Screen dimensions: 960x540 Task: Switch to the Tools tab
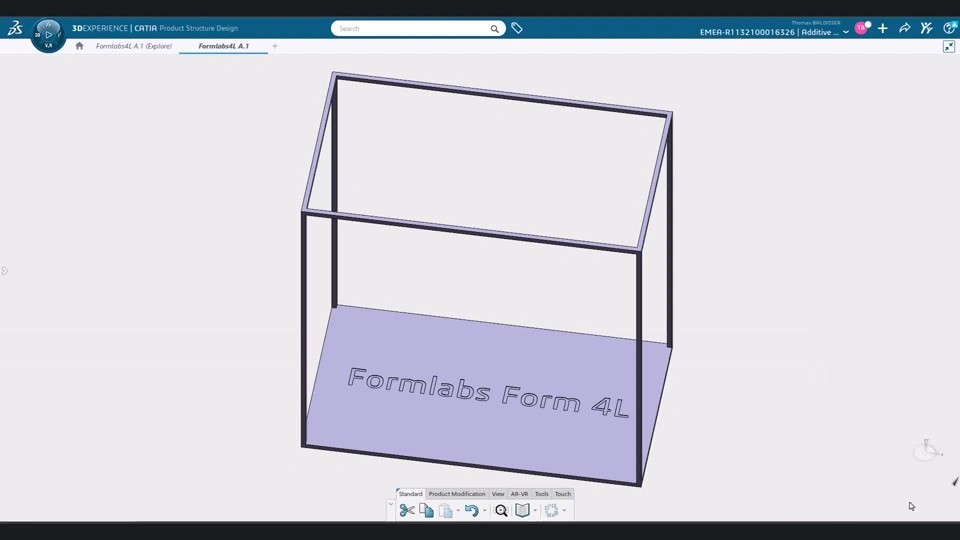click(x=541, y=493)
